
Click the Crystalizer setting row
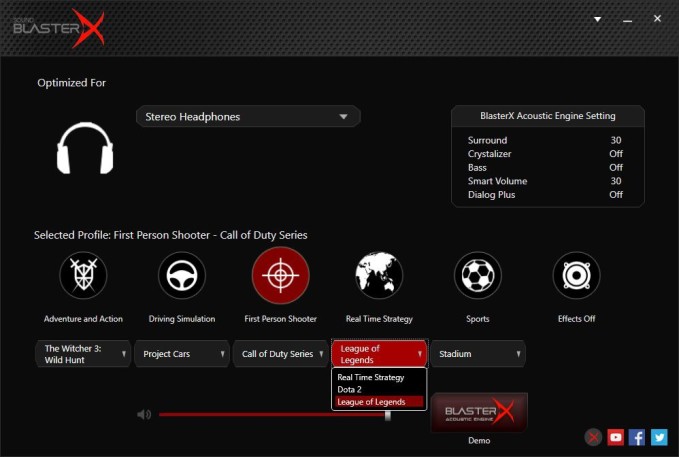point(545,154)
